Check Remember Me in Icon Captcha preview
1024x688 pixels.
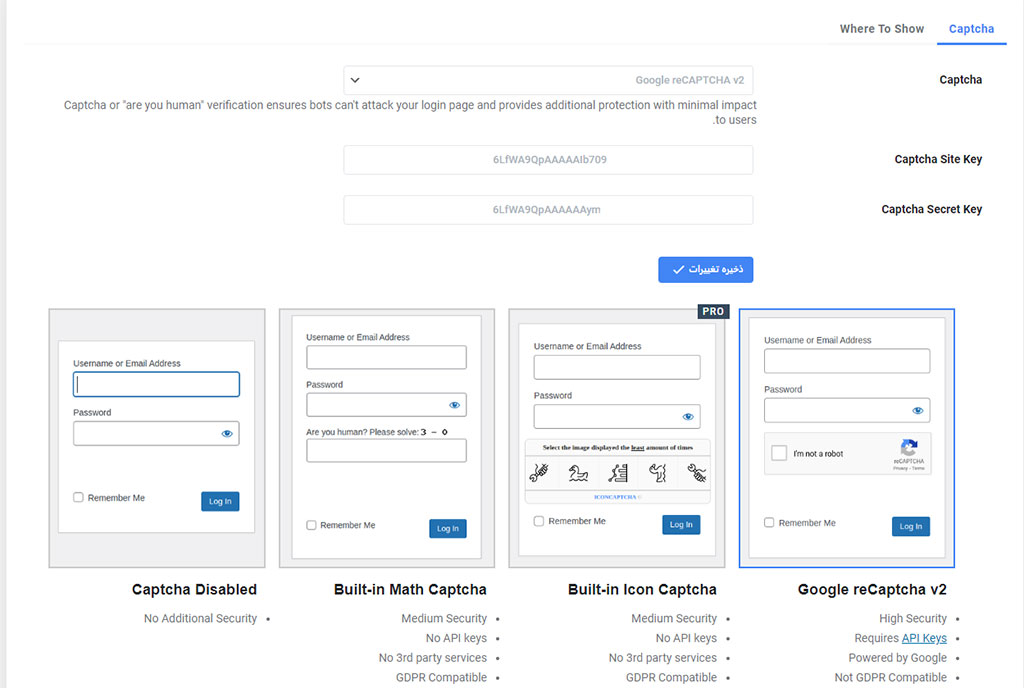click(539, 521)
